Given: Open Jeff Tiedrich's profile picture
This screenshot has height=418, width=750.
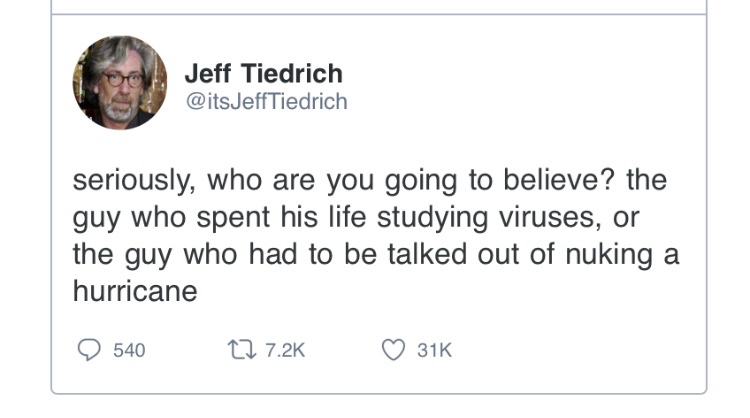Looking at the screenshot, I should 119,83.
